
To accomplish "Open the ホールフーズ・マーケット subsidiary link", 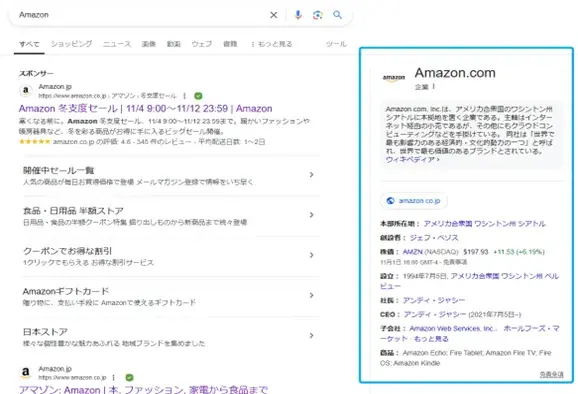I will coord(532,328).
